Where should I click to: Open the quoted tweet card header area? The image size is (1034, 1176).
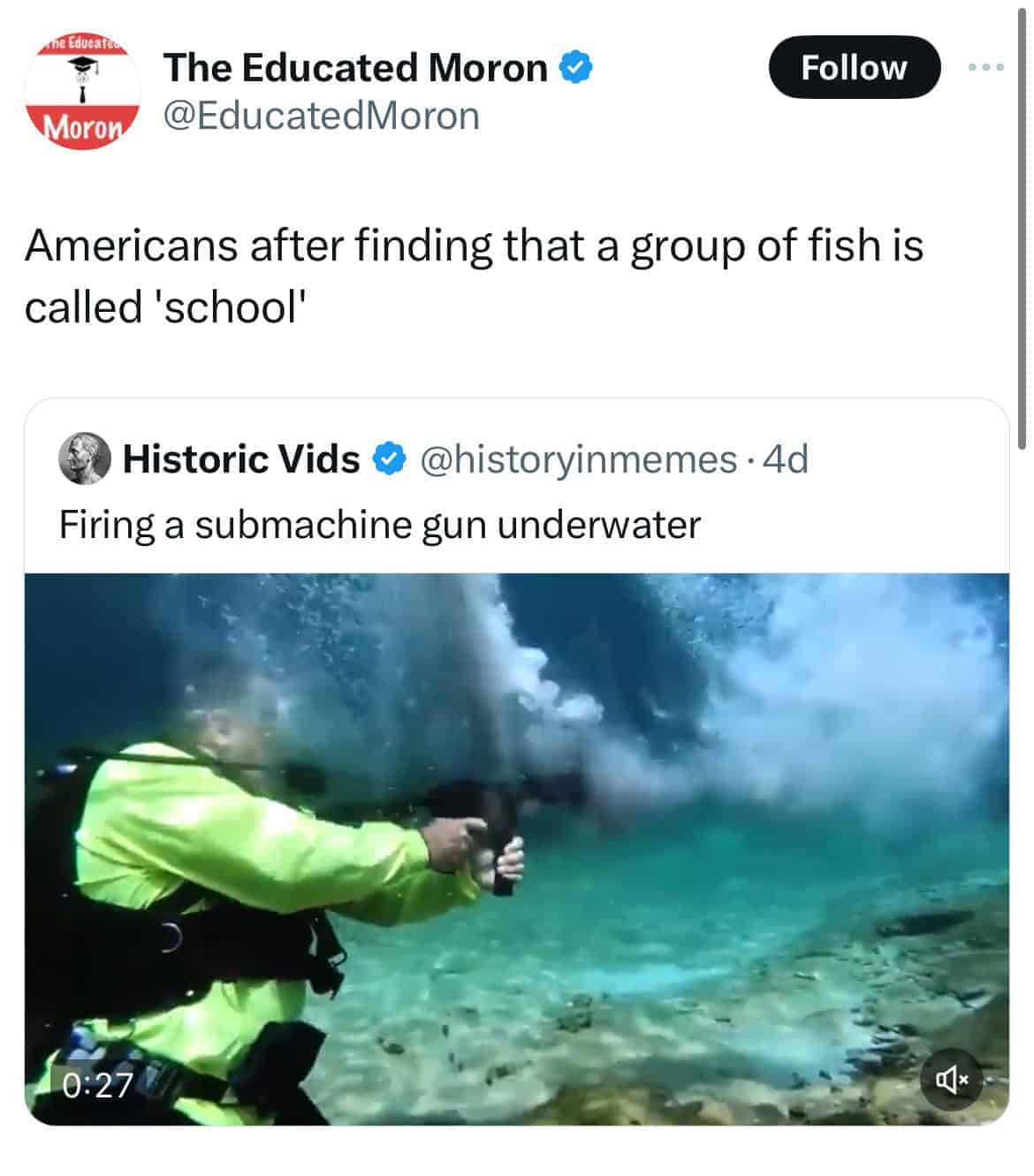click(x=516, y=486)
